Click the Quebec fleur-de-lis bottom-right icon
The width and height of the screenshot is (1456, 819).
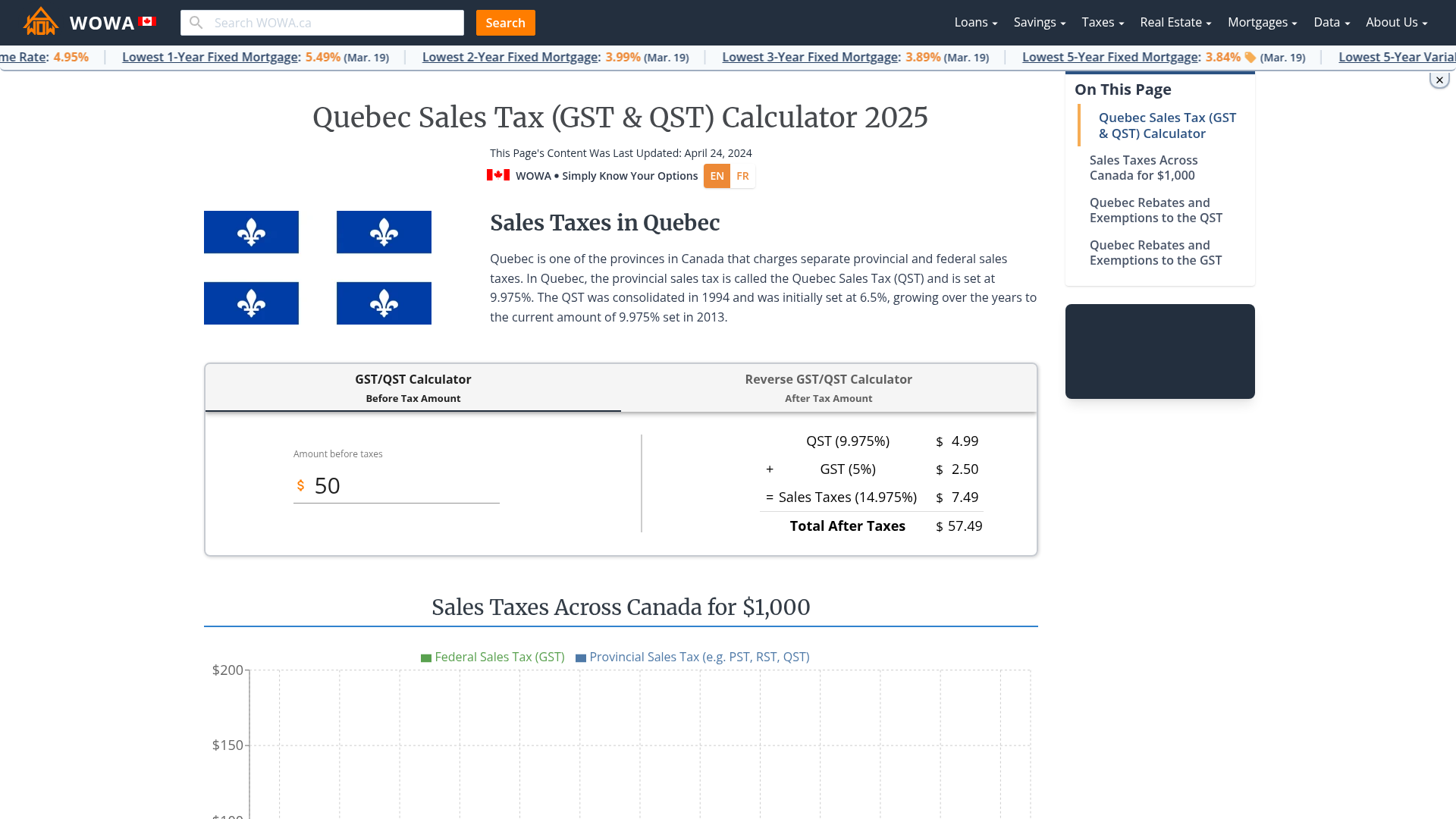[383, 303]
